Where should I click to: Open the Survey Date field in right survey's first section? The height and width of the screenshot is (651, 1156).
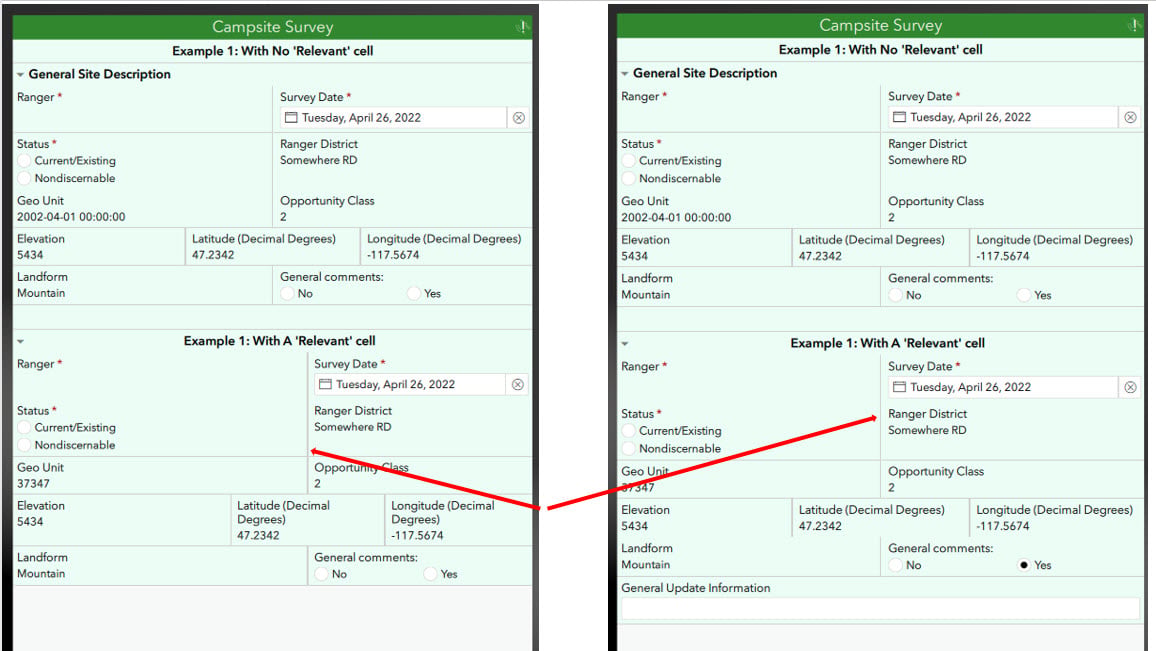[1003, 117]
